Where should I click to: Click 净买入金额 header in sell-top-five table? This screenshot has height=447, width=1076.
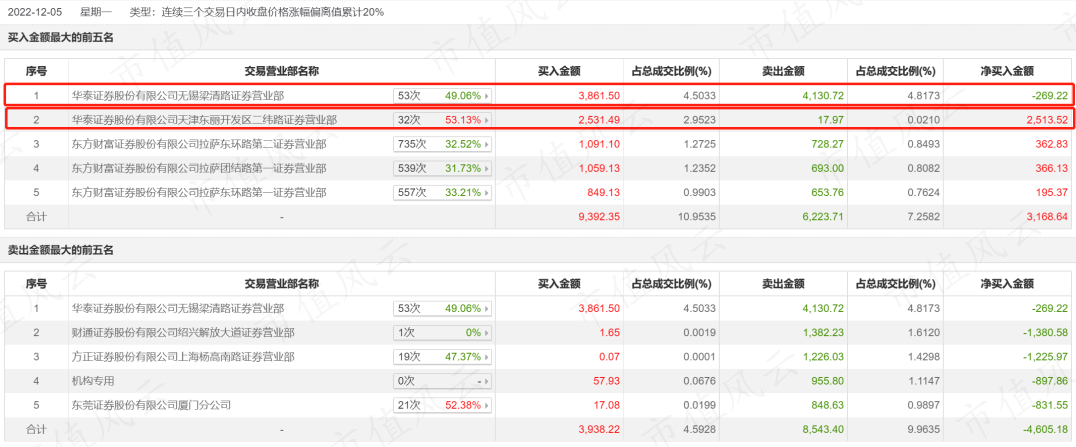point(1007,284)
